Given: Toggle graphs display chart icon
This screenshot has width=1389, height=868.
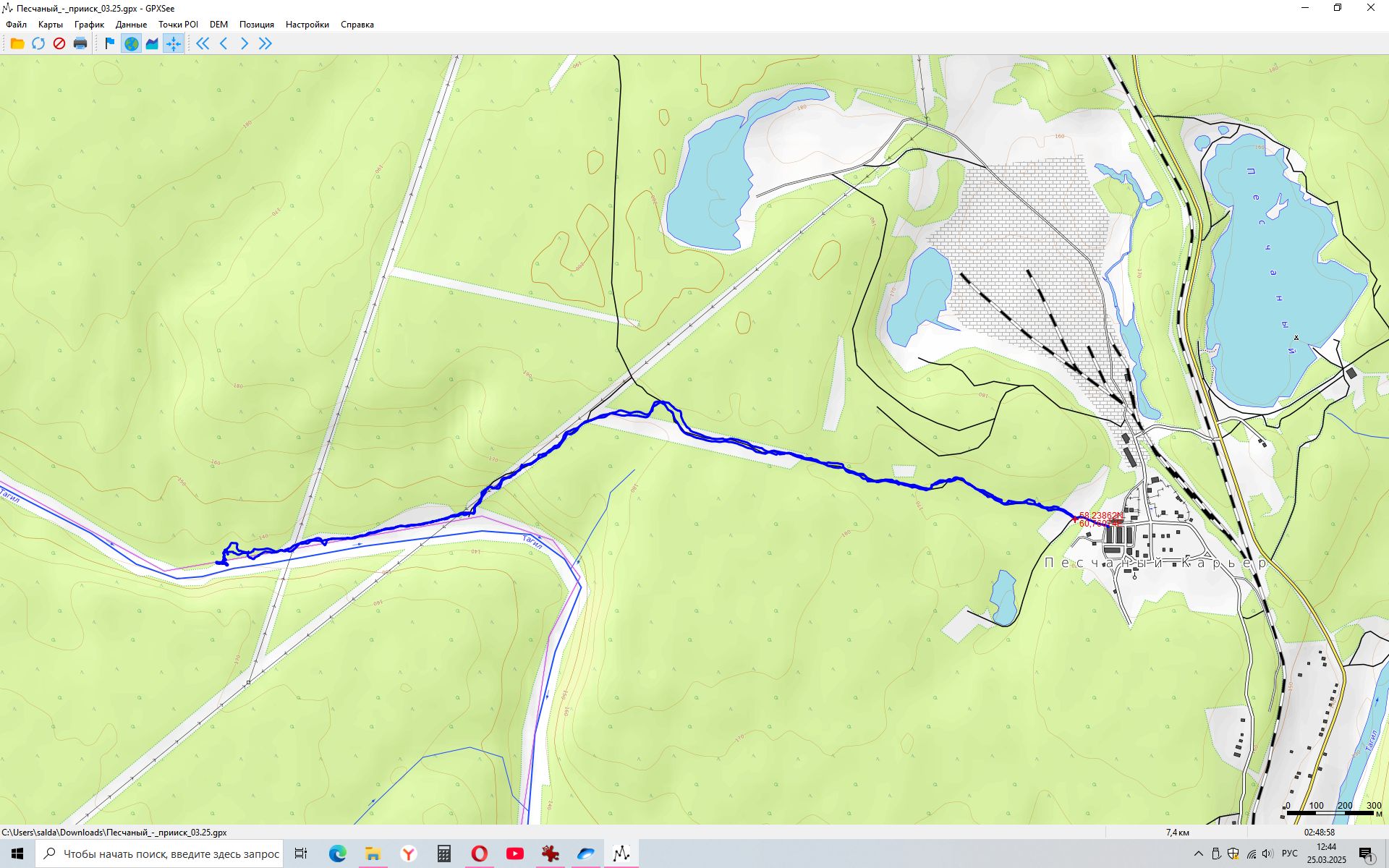Looking at the screenshot, I should tap(152, 43).
